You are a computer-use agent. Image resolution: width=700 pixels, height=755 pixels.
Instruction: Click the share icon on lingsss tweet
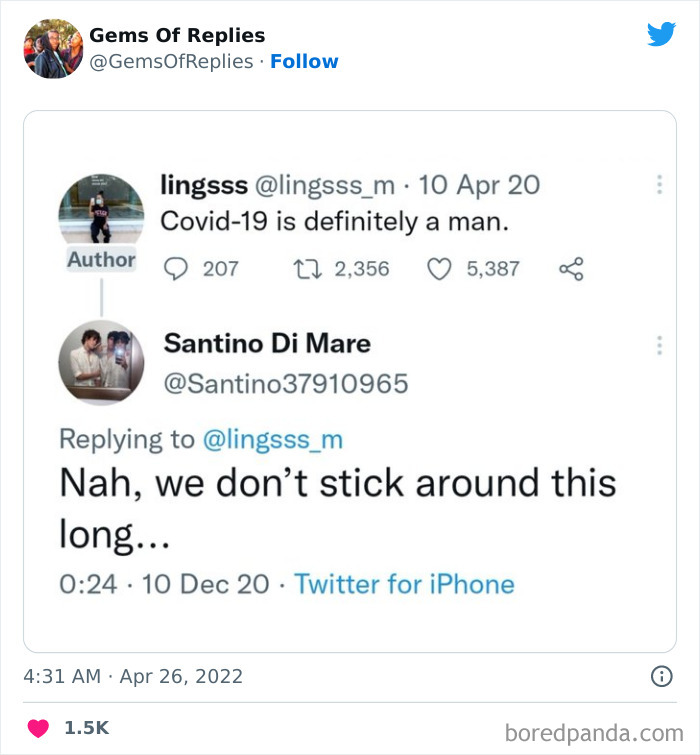point(571,268)
